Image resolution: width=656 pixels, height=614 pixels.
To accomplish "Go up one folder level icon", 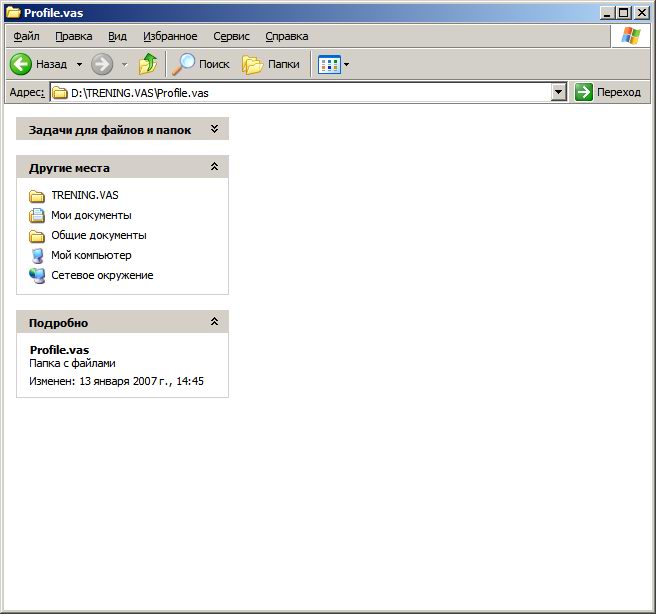I will (148, 64).
